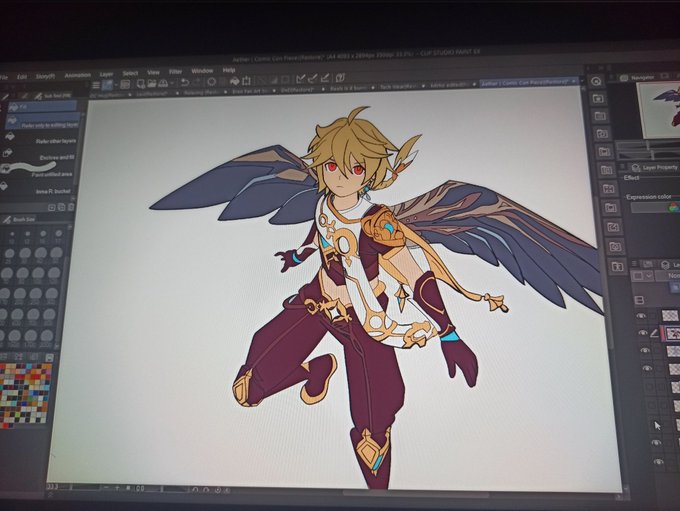Click the book-shaped icon at bottom of material strip
680x511 pixels.
(617, 266)
